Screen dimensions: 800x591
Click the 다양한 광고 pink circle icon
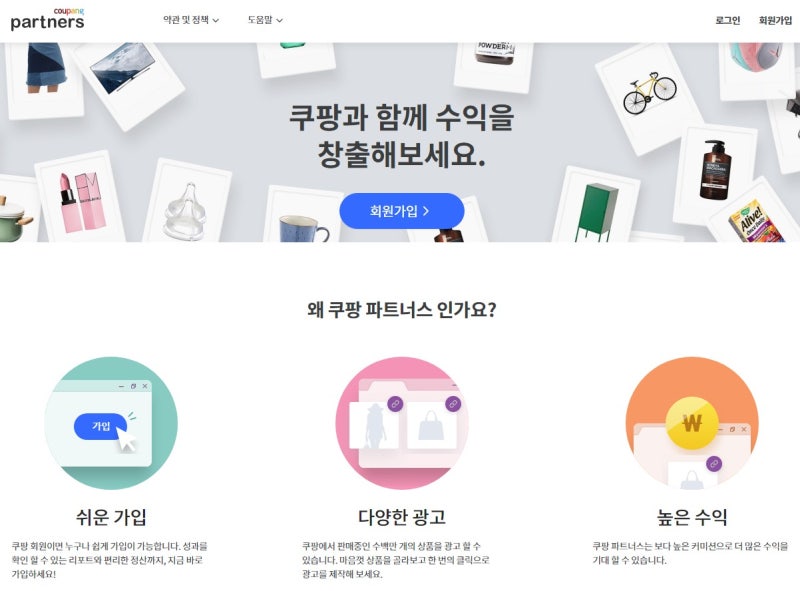point(402,423)
